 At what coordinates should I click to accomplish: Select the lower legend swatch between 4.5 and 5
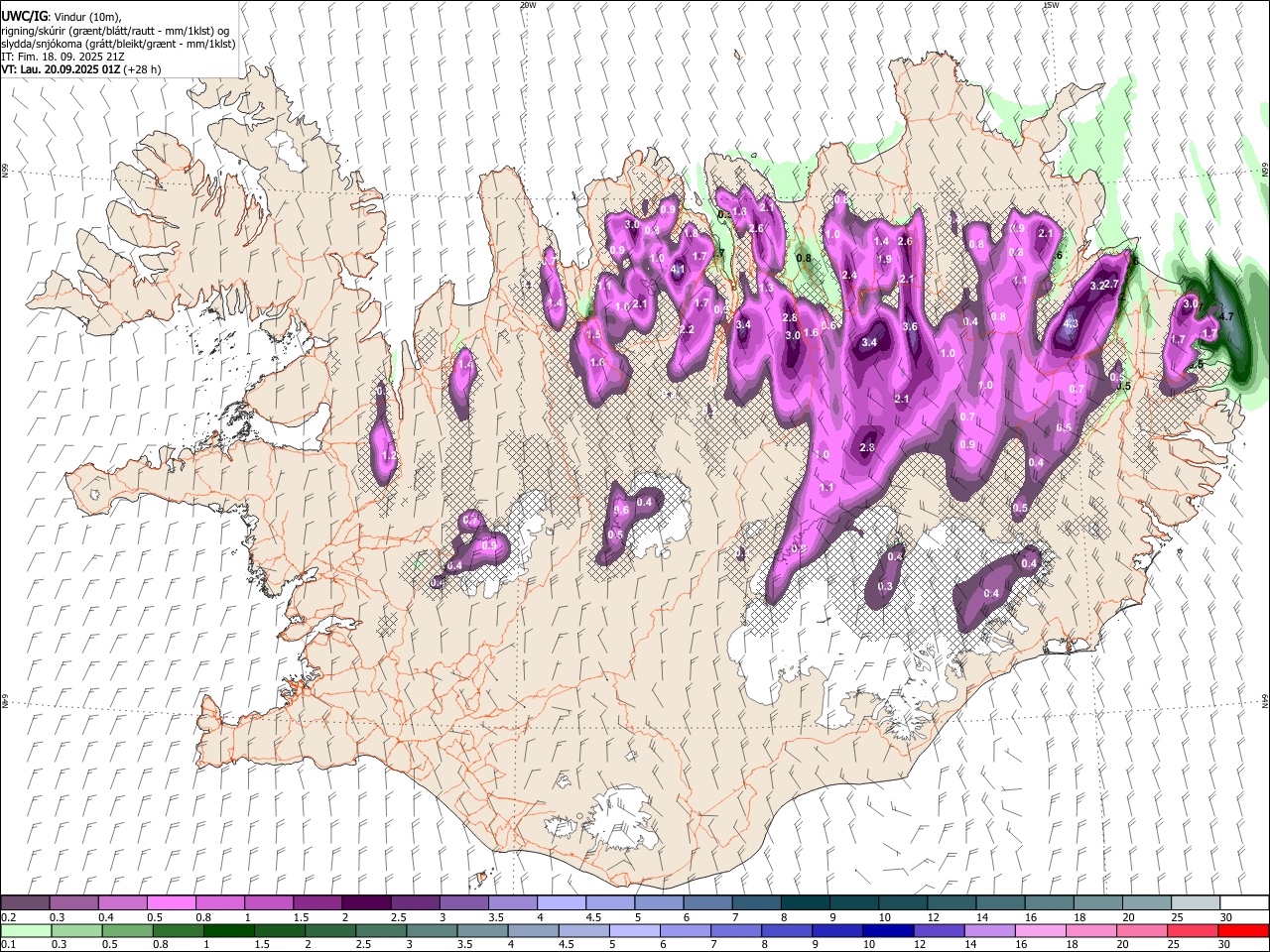click(x=583, y=930)
